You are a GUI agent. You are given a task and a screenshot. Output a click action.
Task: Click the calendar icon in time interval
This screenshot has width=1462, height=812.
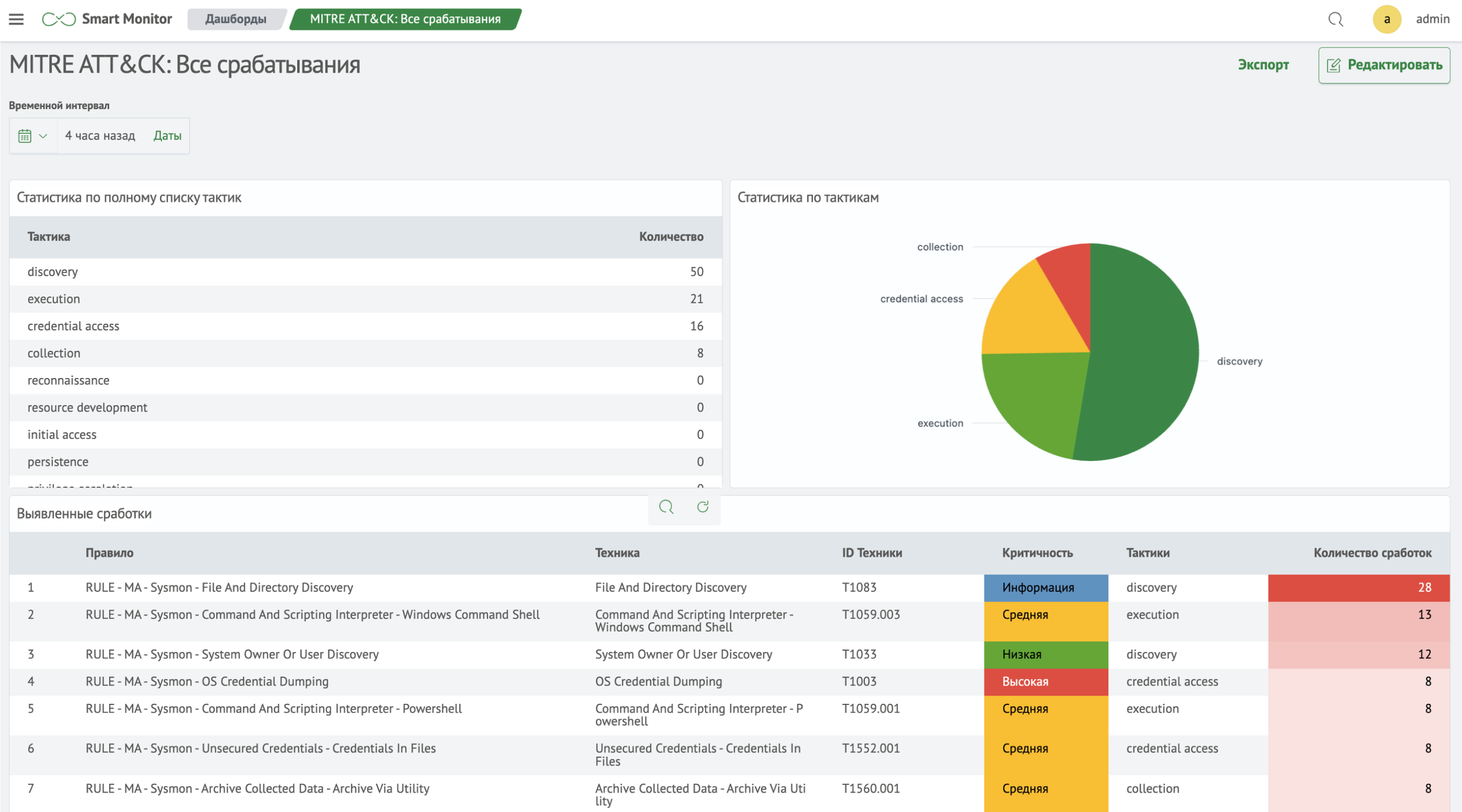point(24,136)
